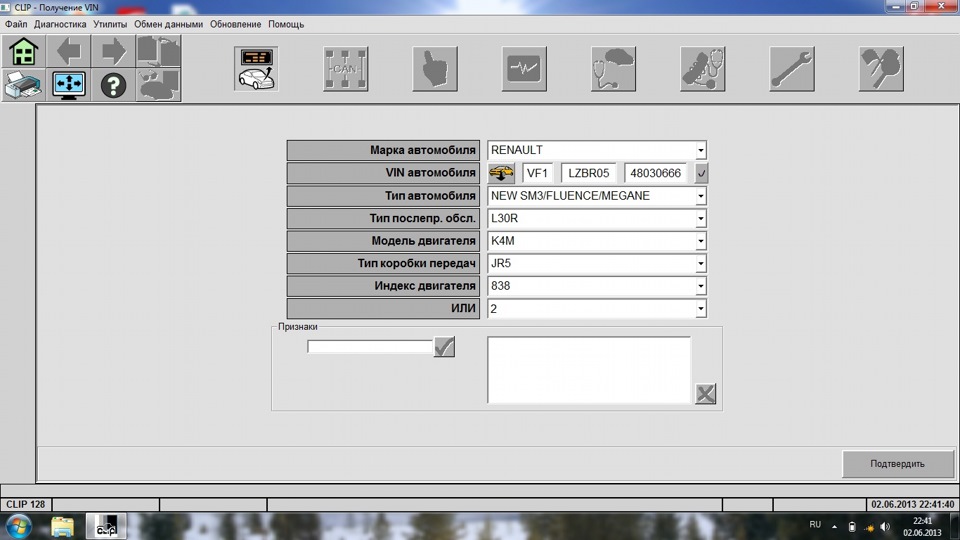Click the Подтвердить button
The image size is (960, 540).
pos(898,464)
